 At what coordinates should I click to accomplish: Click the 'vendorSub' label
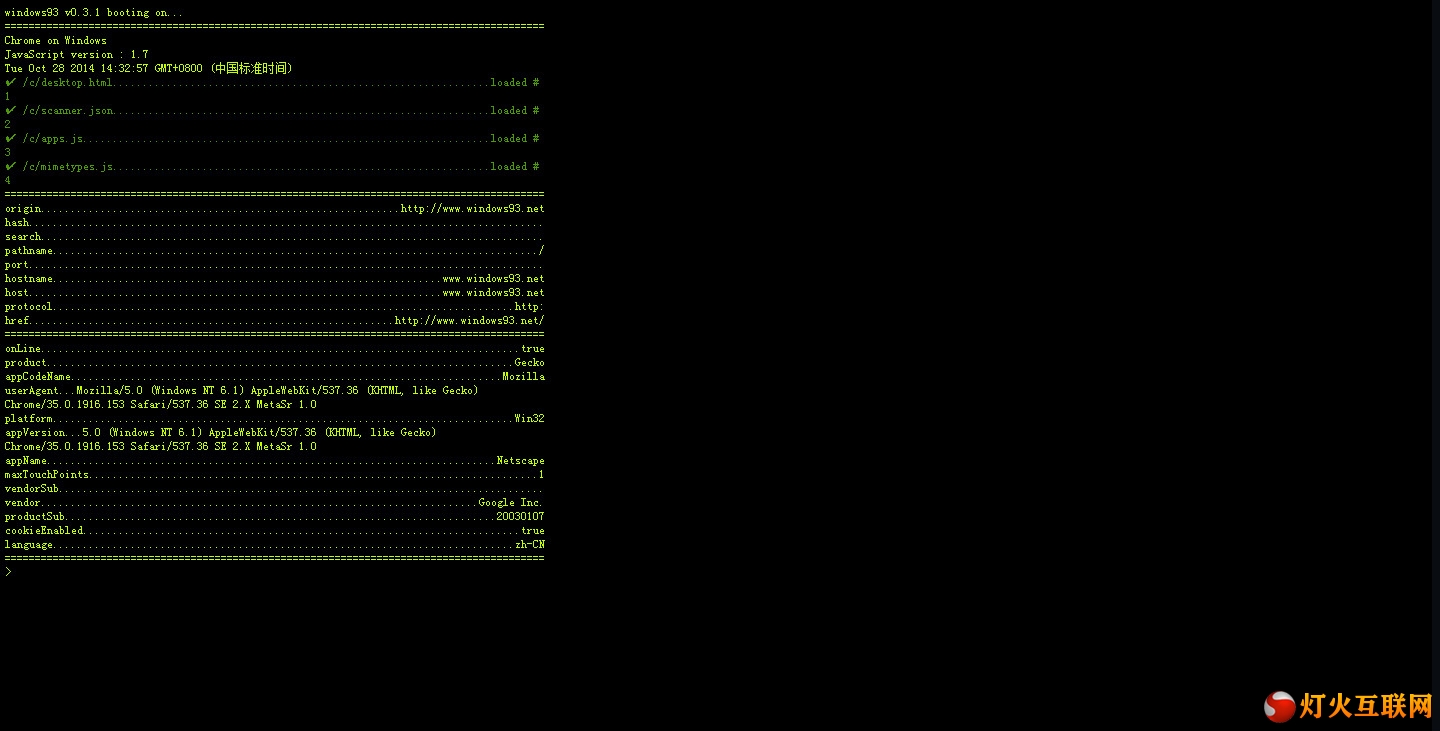[32, 489]
